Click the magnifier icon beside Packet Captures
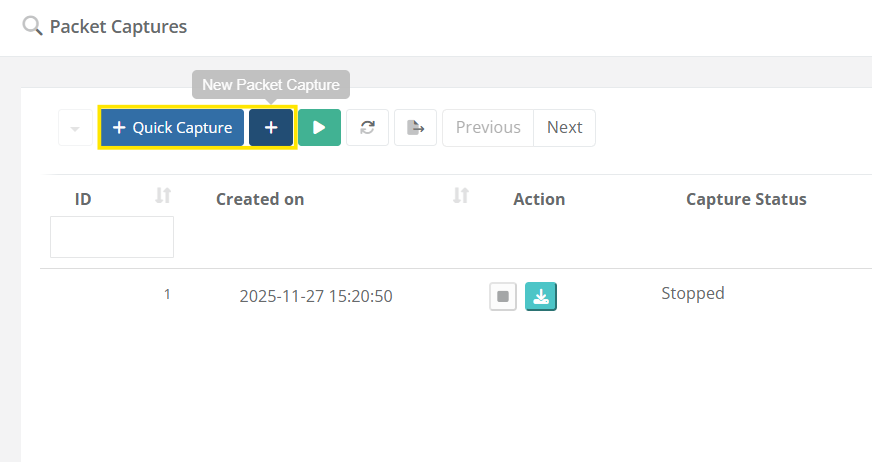 [x=32, y=26]
